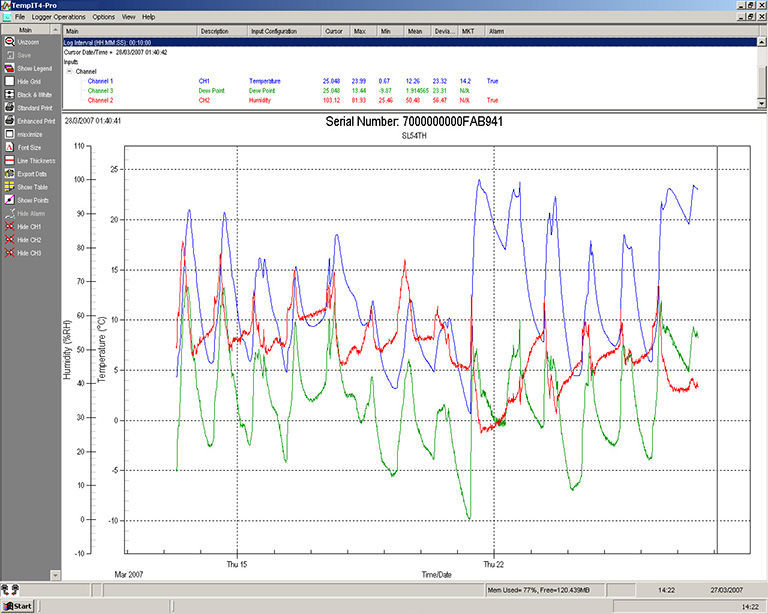
Task: Open the Logger Operations menu
Action: 58,17
